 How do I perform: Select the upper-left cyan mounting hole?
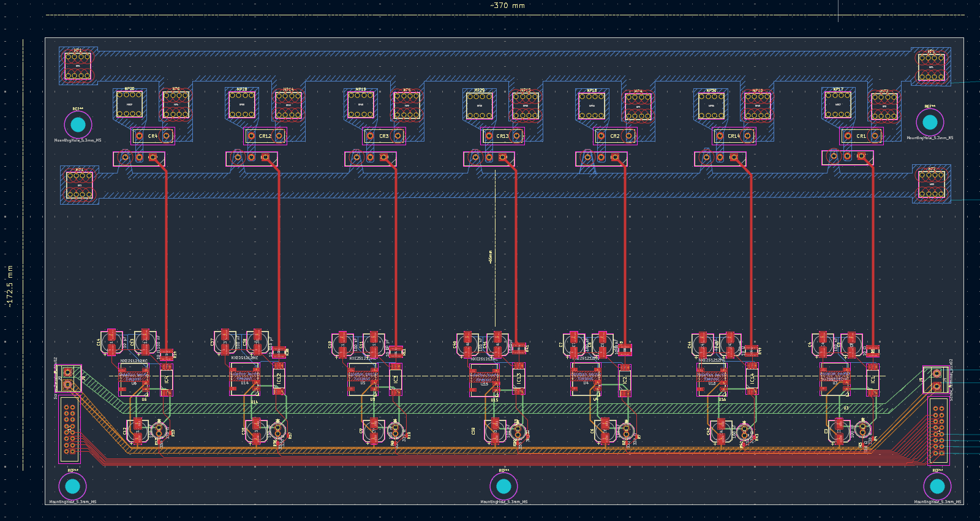[x=78, y=125]
